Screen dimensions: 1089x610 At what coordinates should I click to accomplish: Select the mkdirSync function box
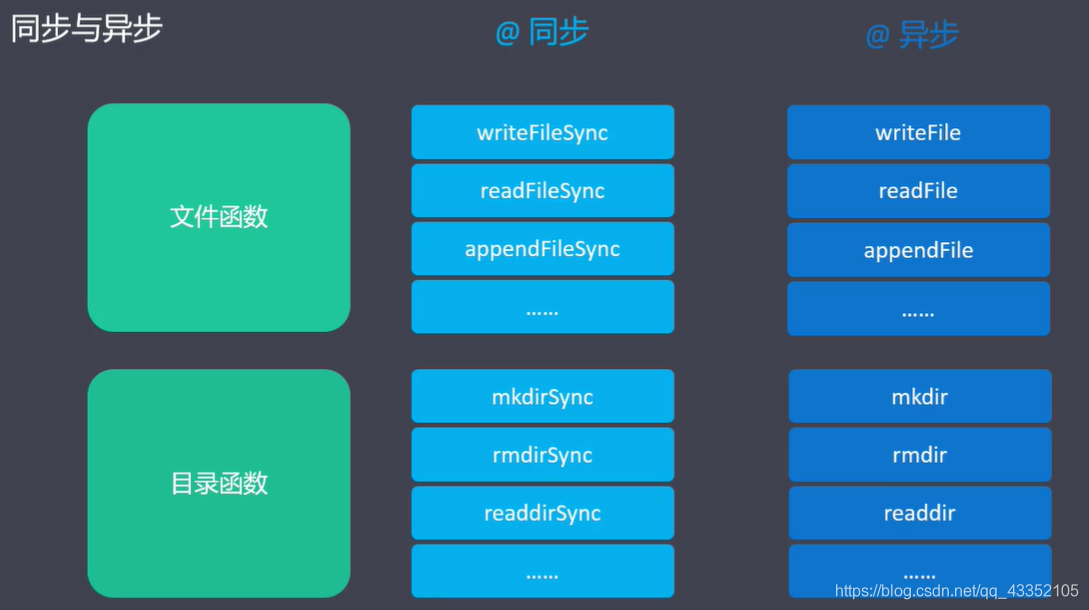[542, 396]
